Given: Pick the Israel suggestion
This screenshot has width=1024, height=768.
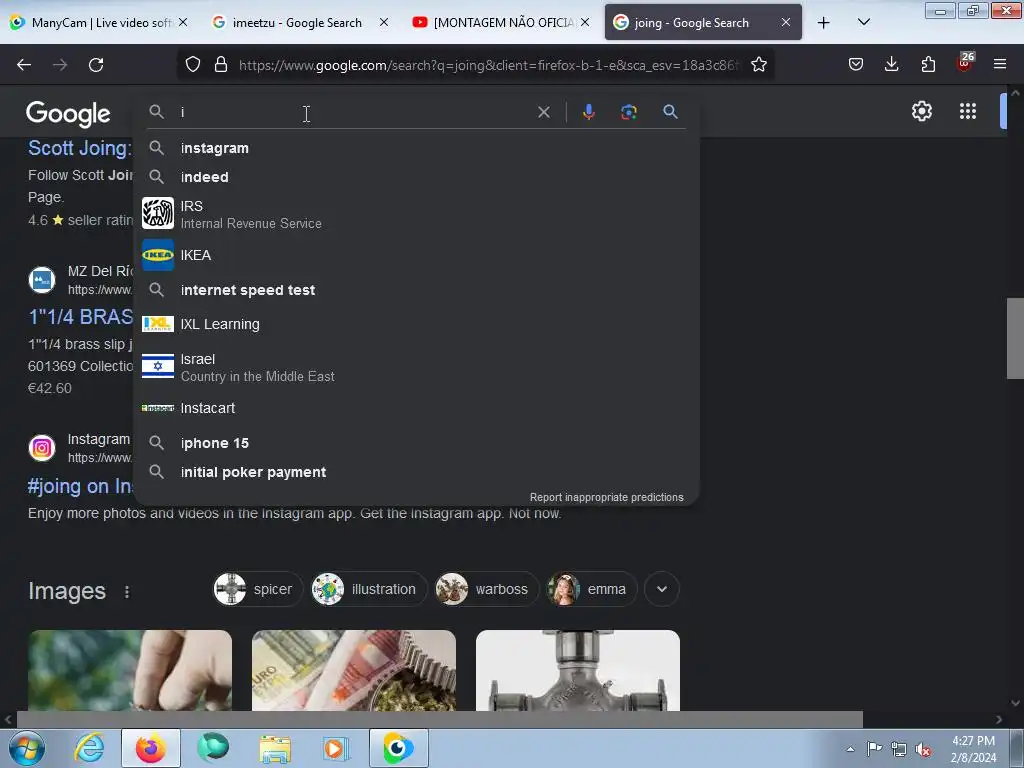Looking at the screenshot, I should coord(417,367).
